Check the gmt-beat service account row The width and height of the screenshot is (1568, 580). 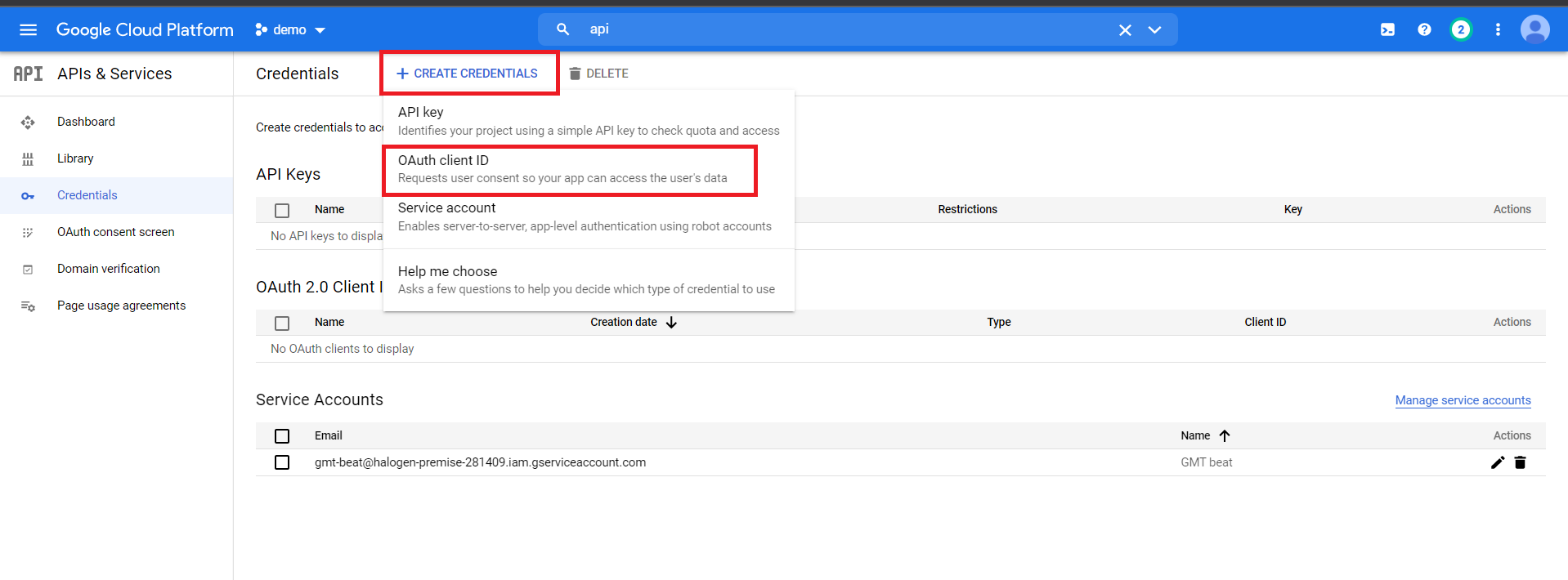point(282,462)
